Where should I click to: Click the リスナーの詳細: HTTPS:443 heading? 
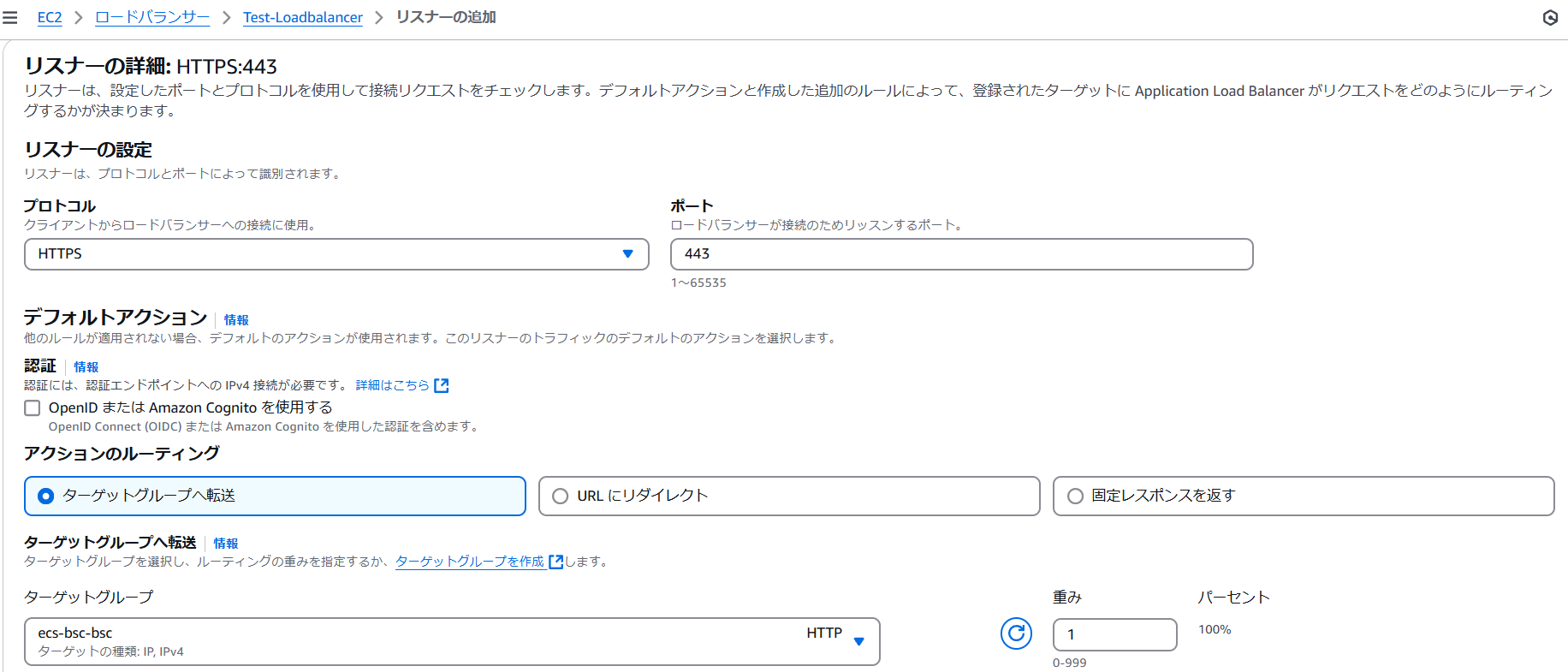[x=151, y=66]
